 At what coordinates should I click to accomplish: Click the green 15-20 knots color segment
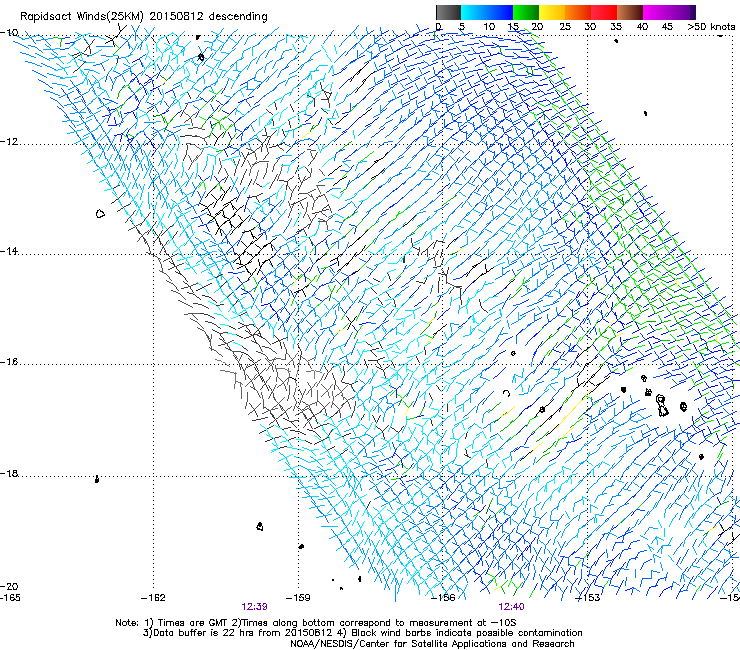(x=526, y=12)
